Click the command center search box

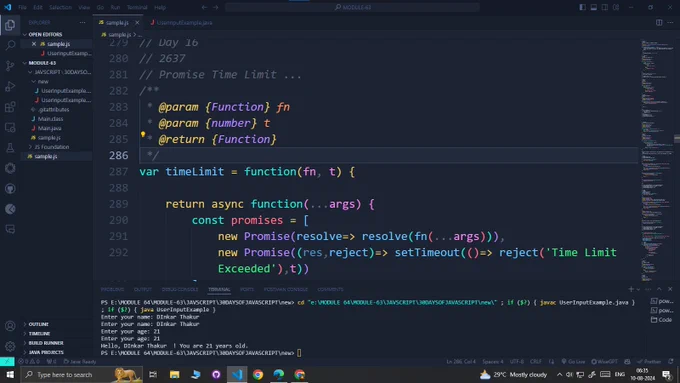point(352,7)
